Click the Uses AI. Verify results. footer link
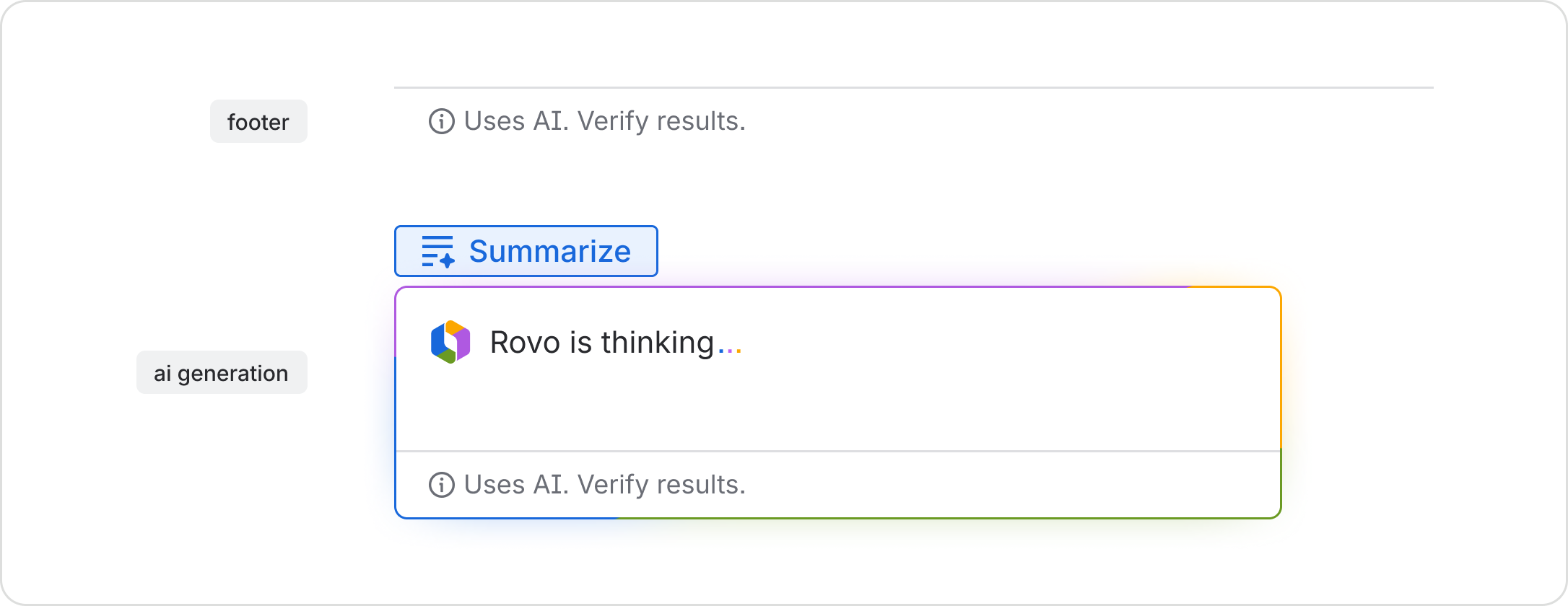Image resolution: width=1568 pixels, height=606 pixels. [x=605, y=484]
